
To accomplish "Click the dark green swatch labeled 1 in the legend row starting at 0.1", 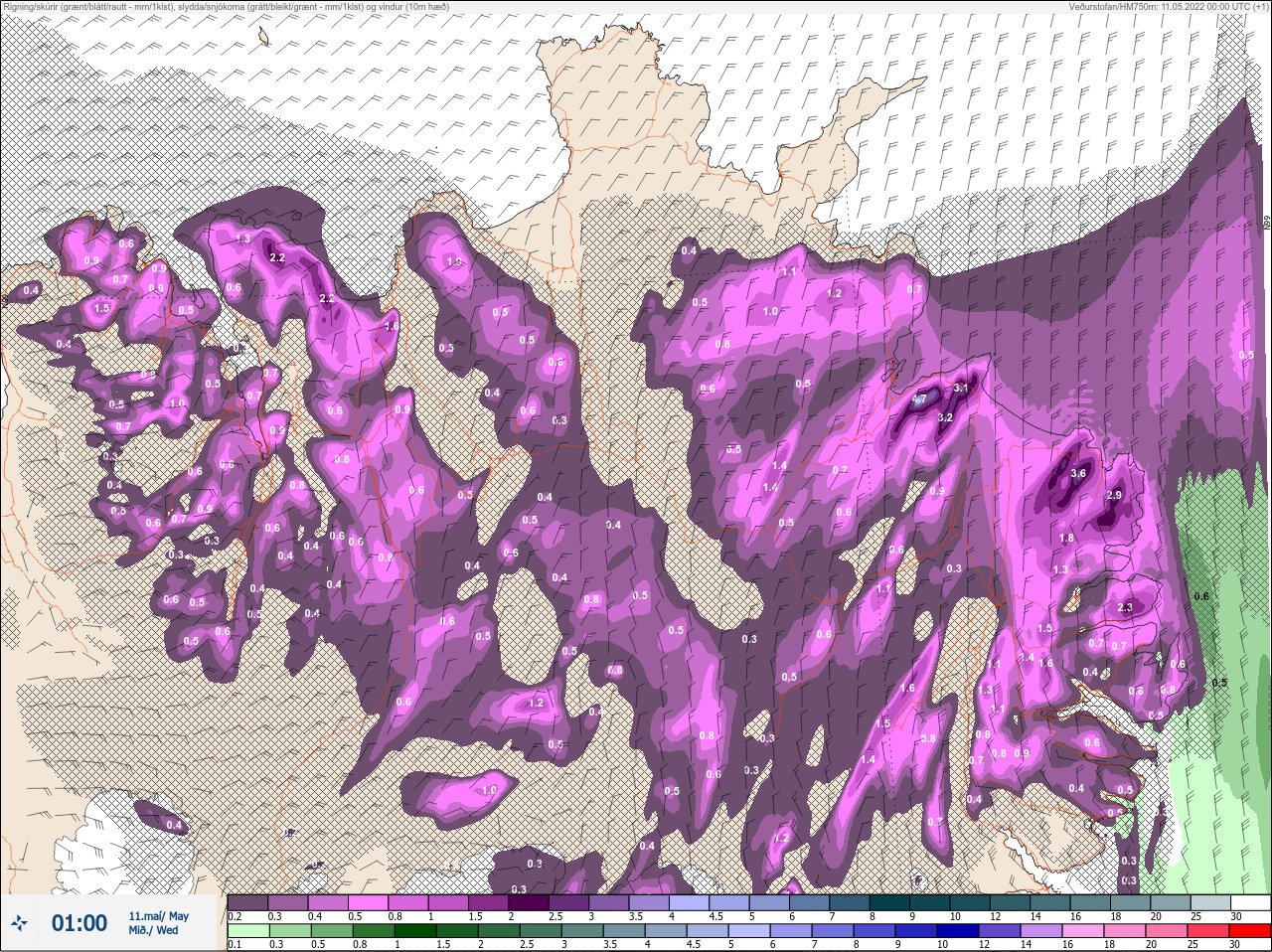I will 414,931.
